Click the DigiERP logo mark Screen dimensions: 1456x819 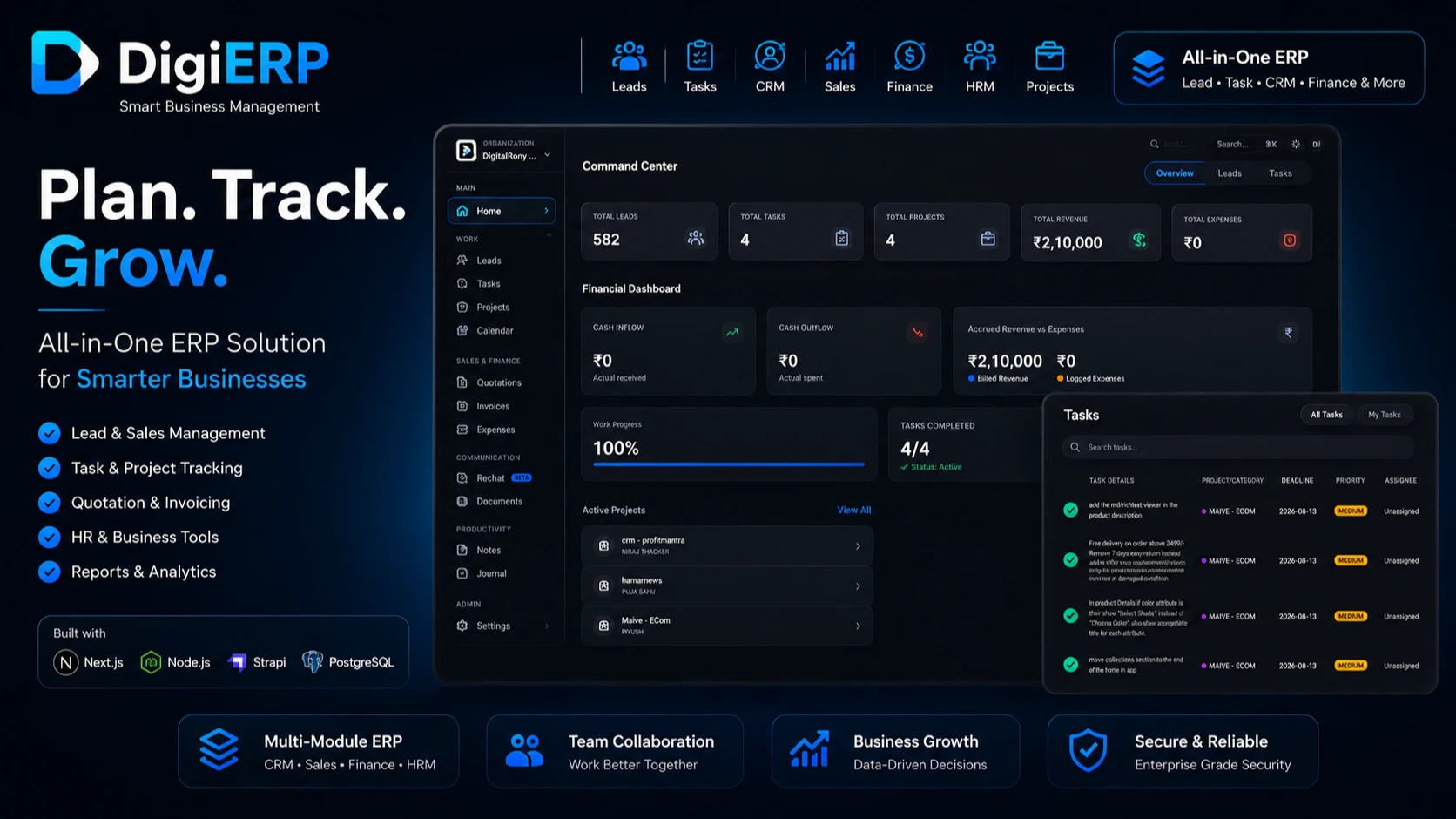pyautogui.click(x=64, y=63)
